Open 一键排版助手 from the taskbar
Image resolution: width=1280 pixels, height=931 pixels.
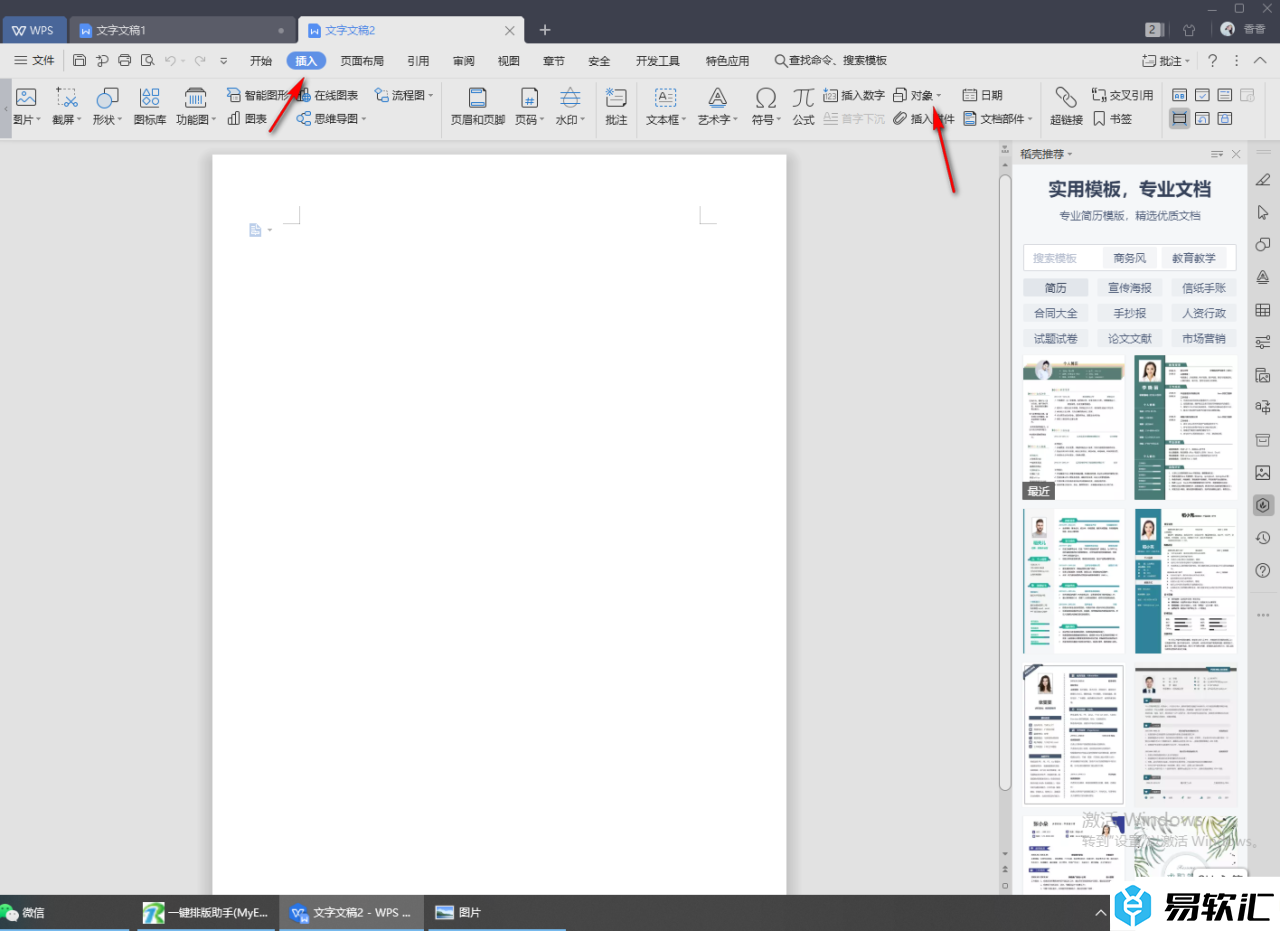pyautogui.click(x=206, y=912)
